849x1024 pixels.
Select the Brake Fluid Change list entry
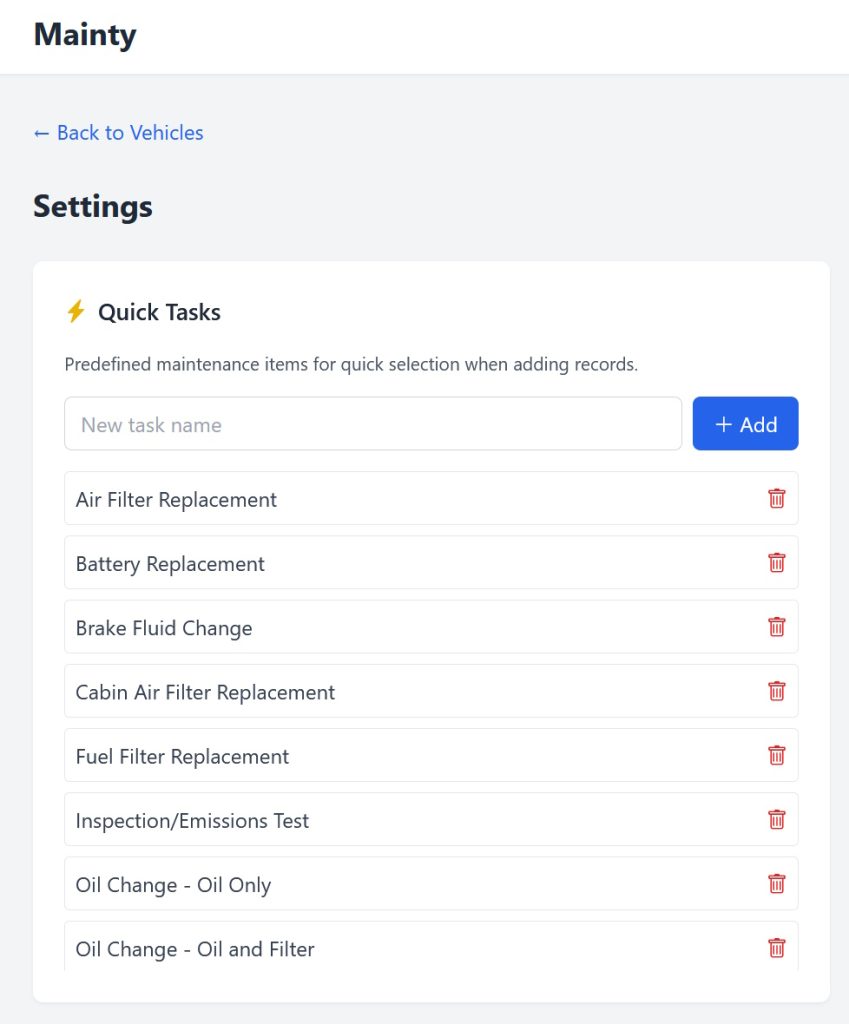pos(300,626)
